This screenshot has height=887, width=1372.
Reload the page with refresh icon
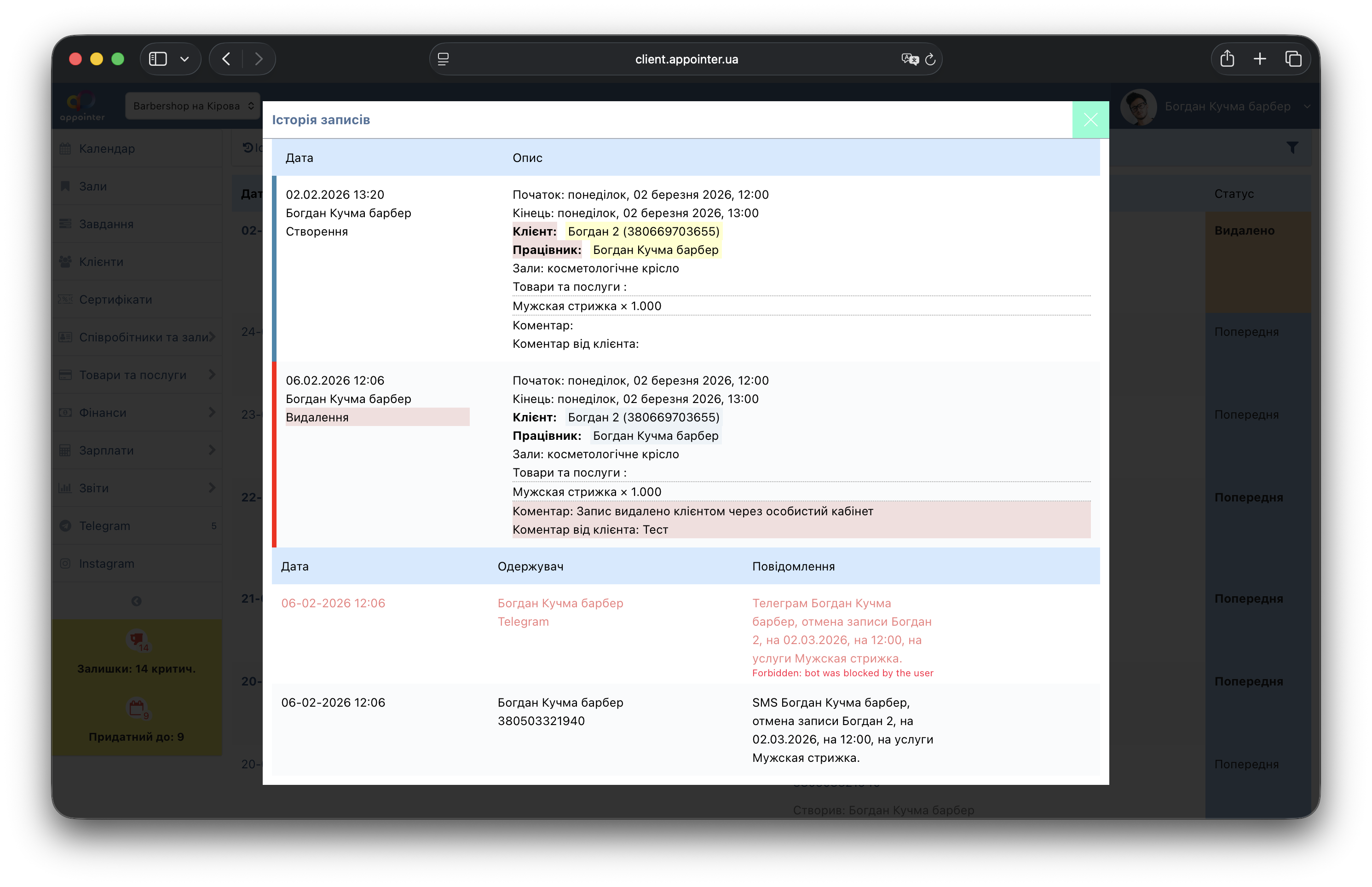click(930, 59)
